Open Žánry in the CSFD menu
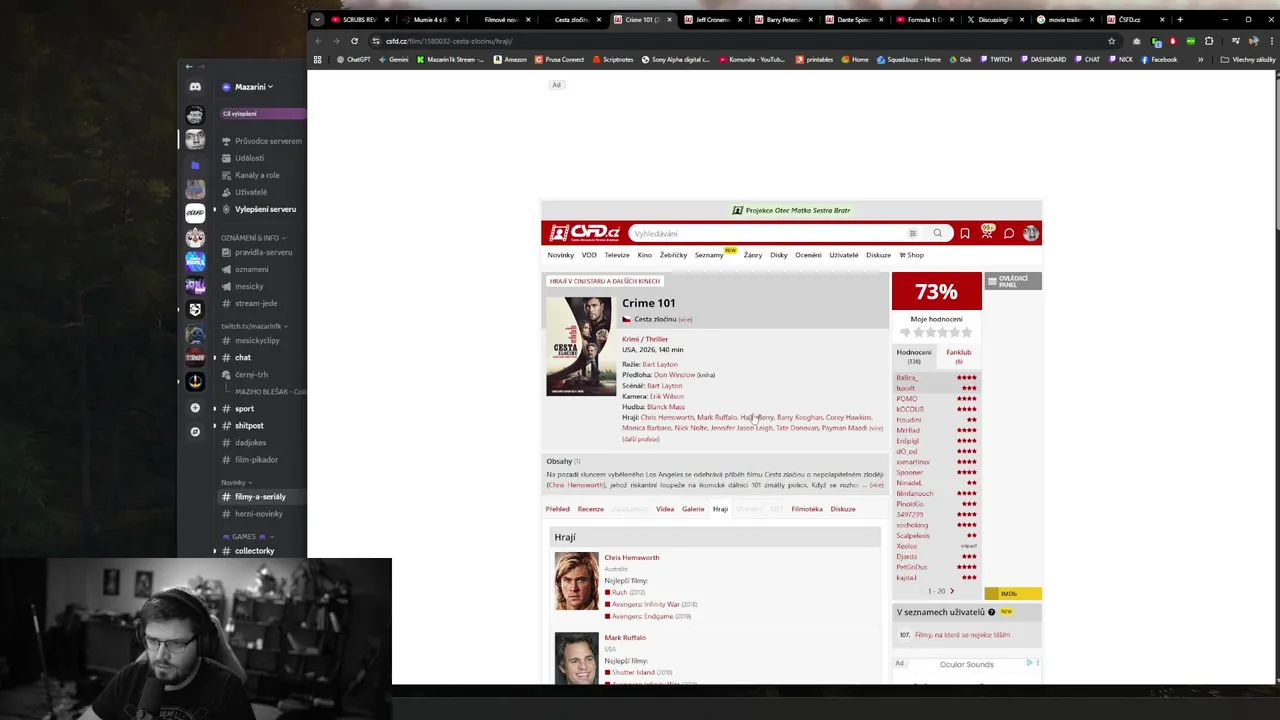This screenshot has height=720, width=1280. (753, 255)
